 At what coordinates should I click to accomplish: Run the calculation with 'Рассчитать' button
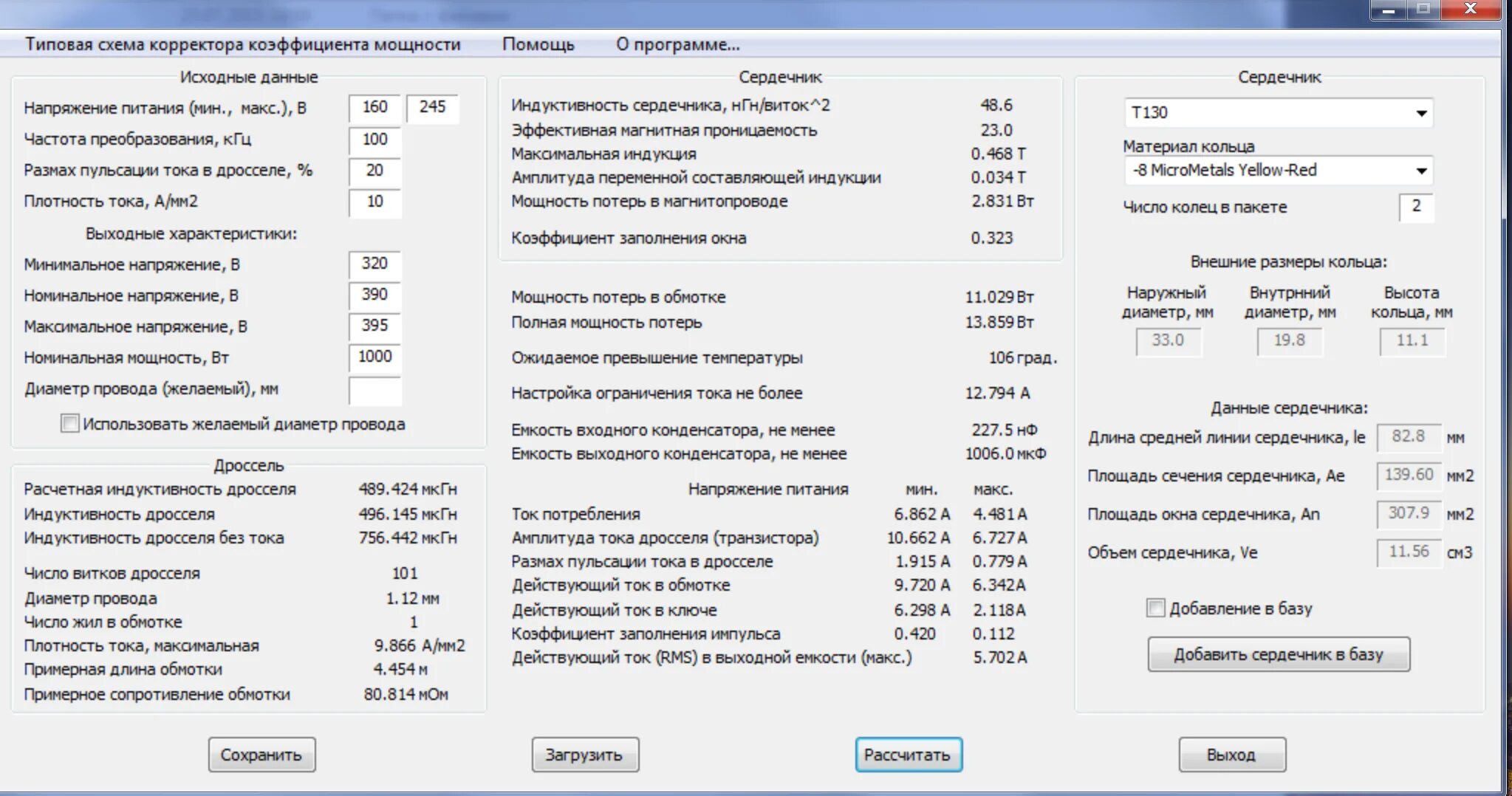click(x=909, y=755)
